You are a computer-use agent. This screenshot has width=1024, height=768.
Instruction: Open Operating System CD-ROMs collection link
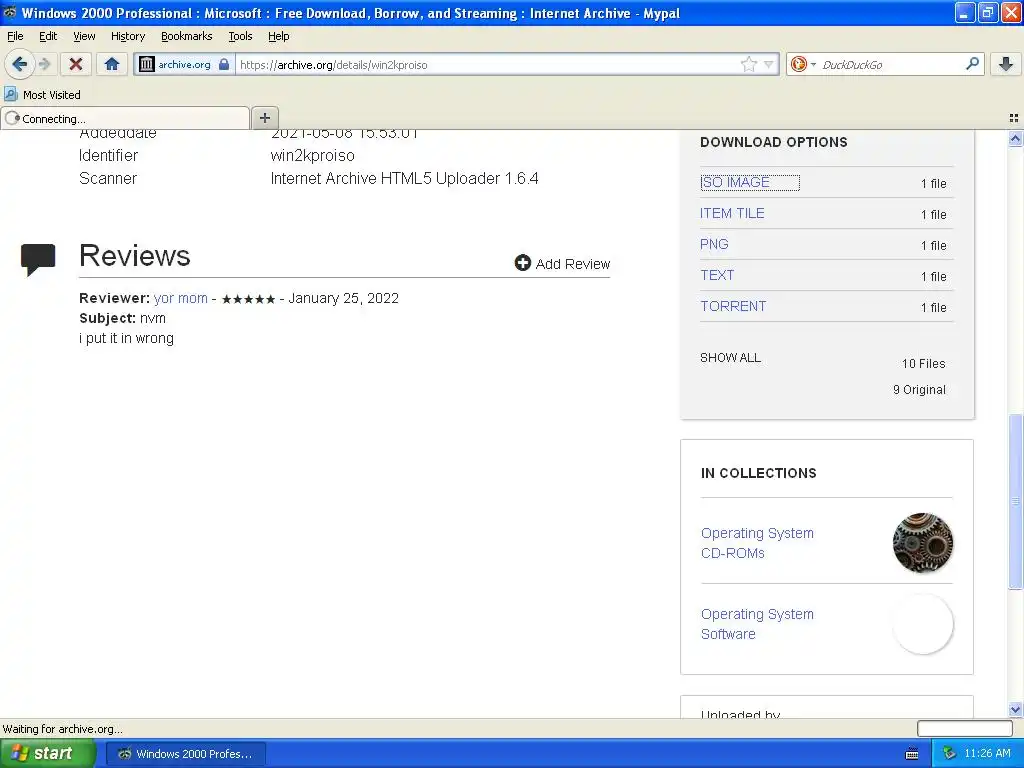[x=757, y=543]
